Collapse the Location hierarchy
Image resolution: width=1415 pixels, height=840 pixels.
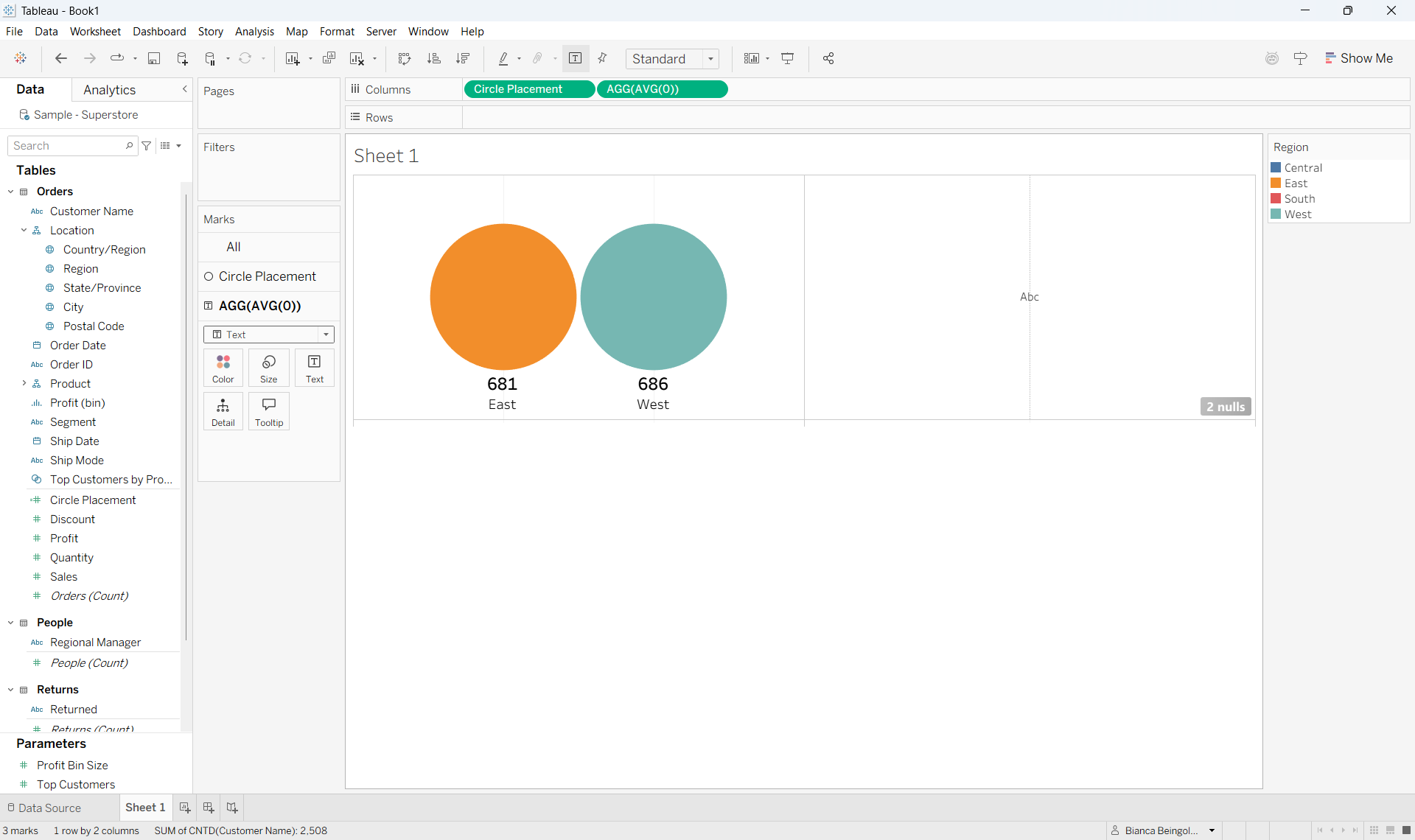coord(24,231)
